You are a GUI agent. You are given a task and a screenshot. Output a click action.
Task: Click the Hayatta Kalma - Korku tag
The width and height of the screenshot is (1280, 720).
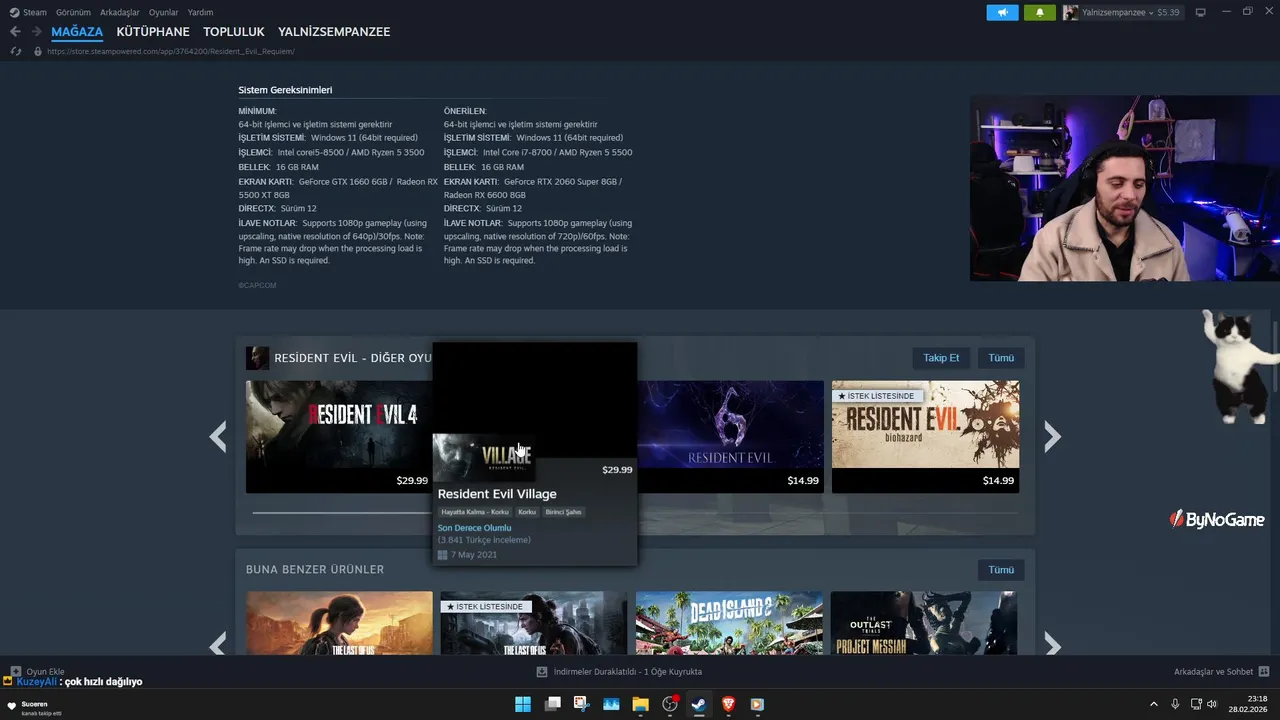[x=475, y=512]
